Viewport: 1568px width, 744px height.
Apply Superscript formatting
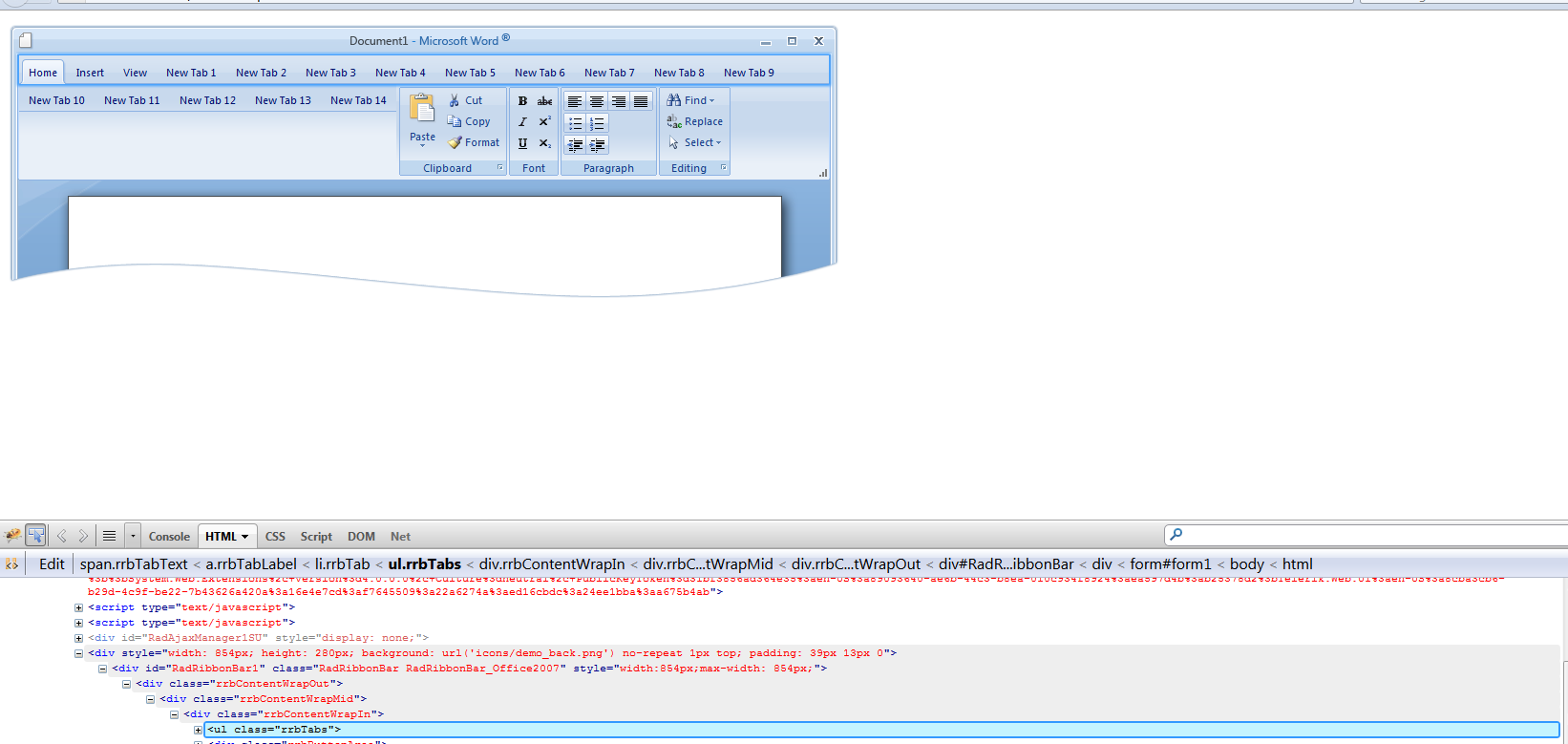pyautogui.click(x=544, y=122)
